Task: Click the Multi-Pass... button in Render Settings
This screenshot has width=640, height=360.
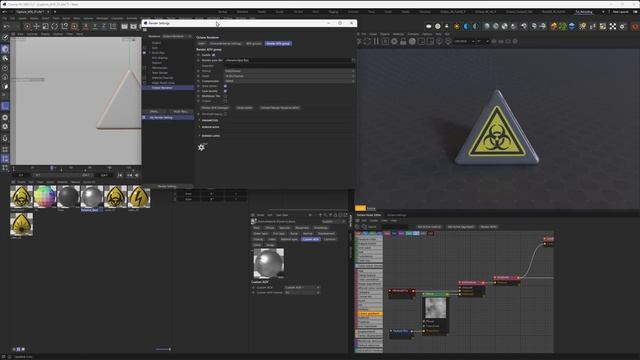Action: pyautogui.click(x=180, y=111)
